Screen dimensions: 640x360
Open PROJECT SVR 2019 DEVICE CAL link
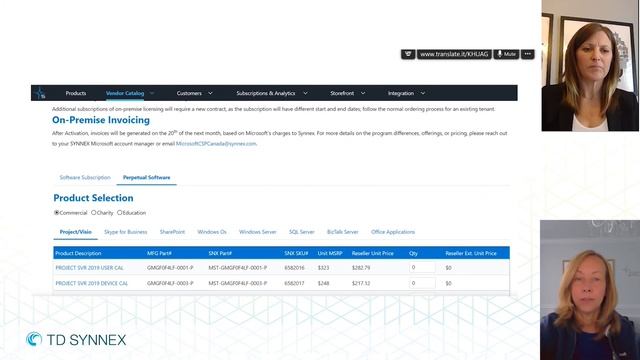click(x=92, y=283)
